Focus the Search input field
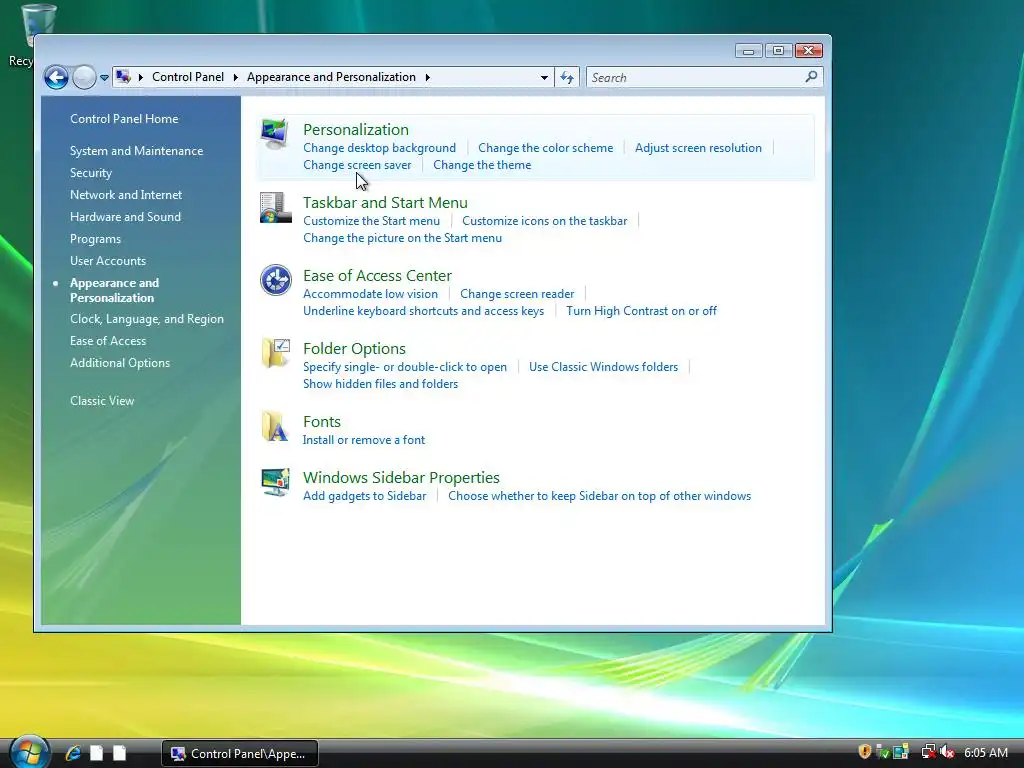The height and width of the screenshot is (768, 1024). [695, 78]
